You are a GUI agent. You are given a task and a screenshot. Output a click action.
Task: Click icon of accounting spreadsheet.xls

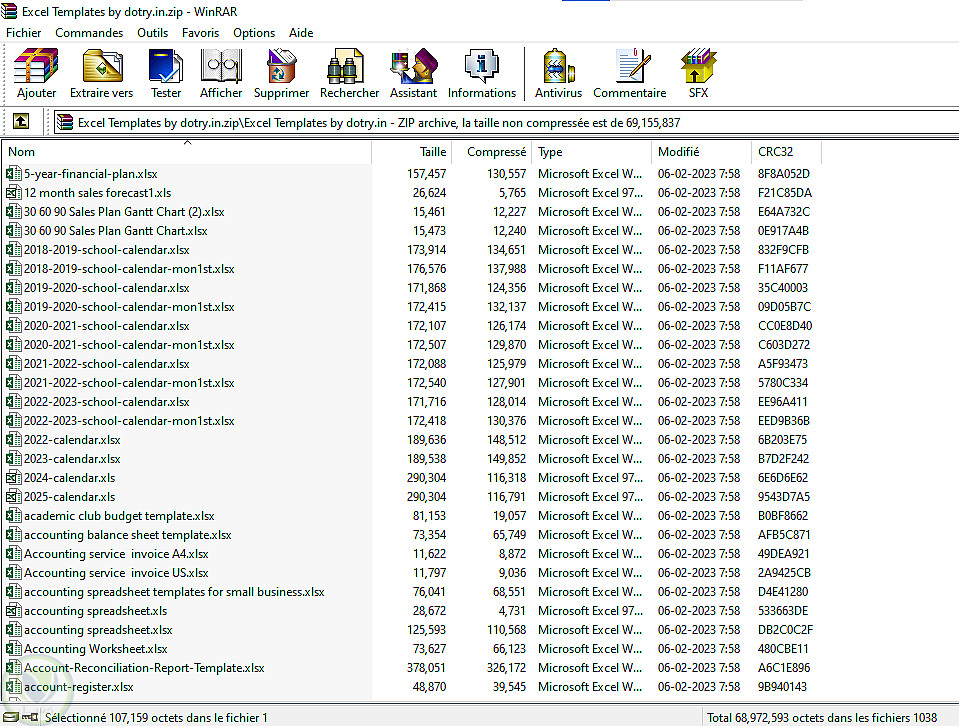[x=13, y=610]
